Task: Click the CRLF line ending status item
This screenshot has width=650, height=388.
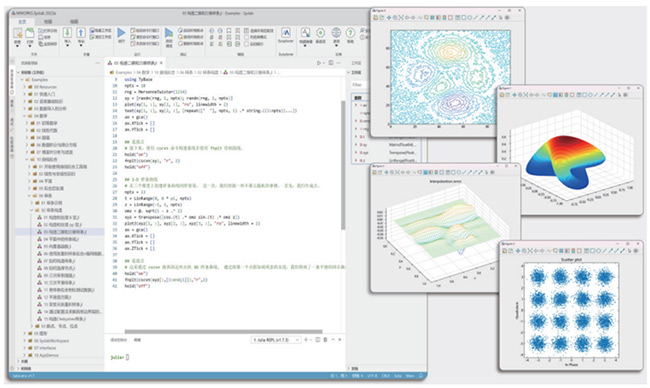Action: tap(386, 376)
